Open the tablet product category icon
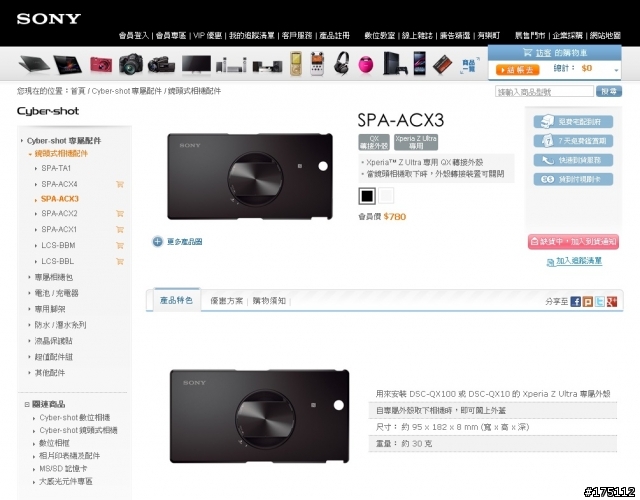Viewport: 640px width, 500px height. [67, 64]
